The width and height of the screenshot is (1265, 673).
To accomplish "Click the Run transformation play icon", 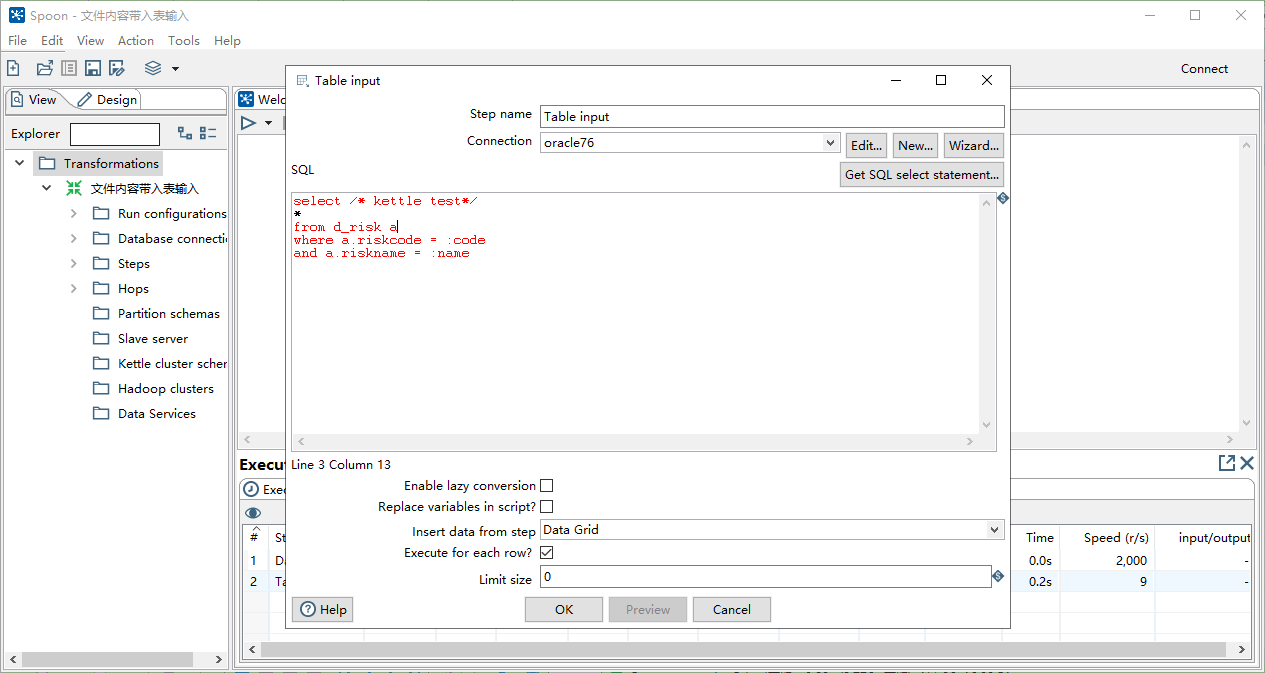I will 248,123.
